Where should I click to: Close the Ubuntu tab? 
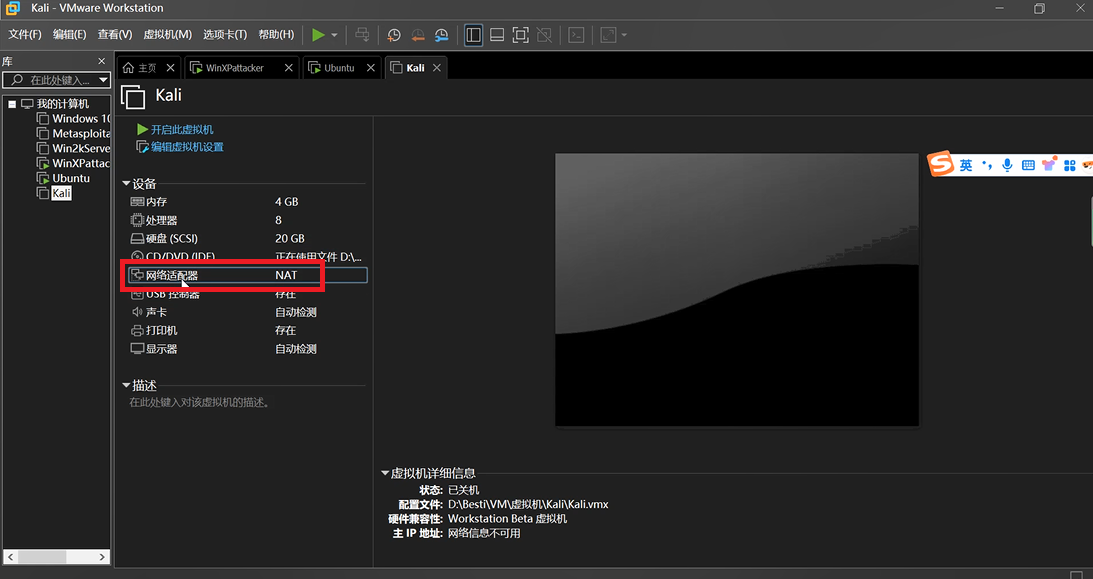point(371,68)
